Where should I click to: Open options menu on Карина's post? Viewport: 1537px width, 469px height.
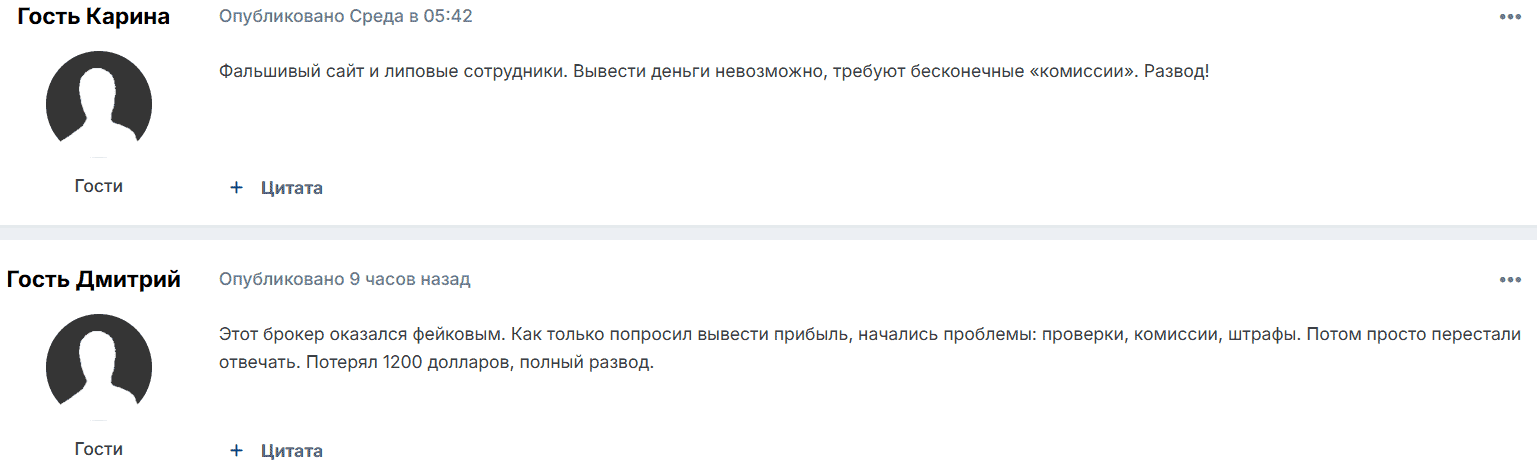pos(1509,17)
